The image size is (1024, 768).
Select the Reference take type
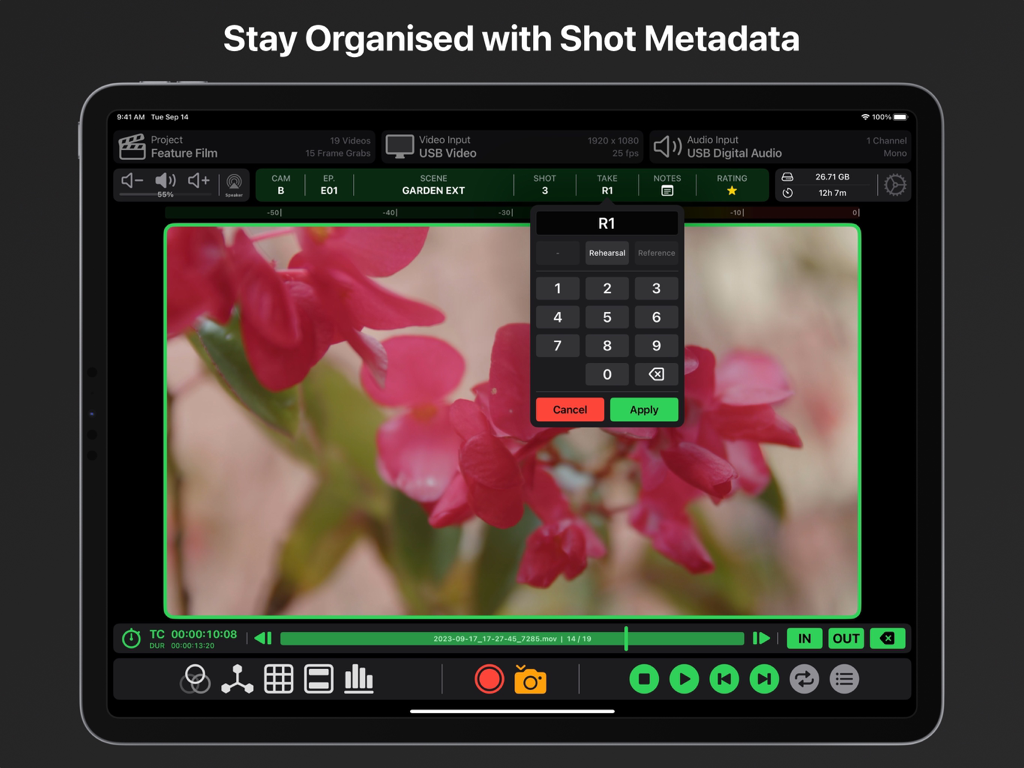tap(656, 253)
